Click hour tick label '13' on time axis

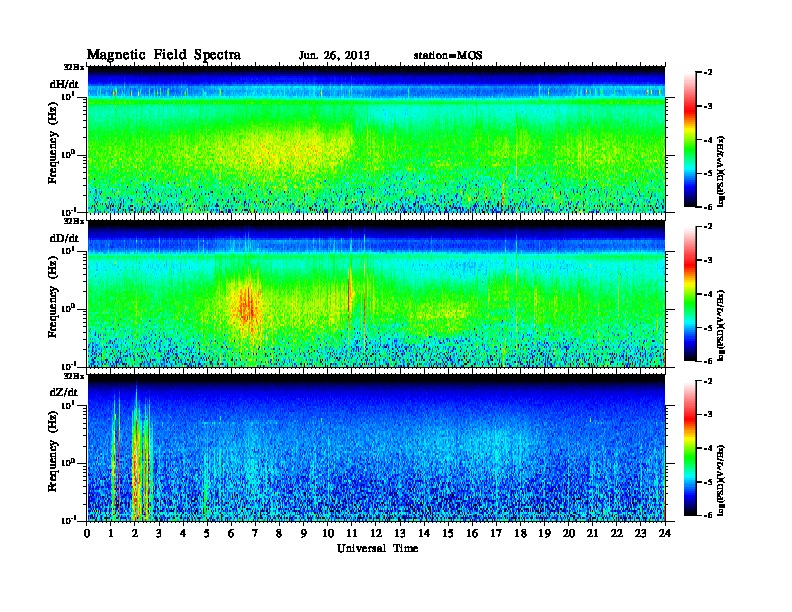(400, 534)
